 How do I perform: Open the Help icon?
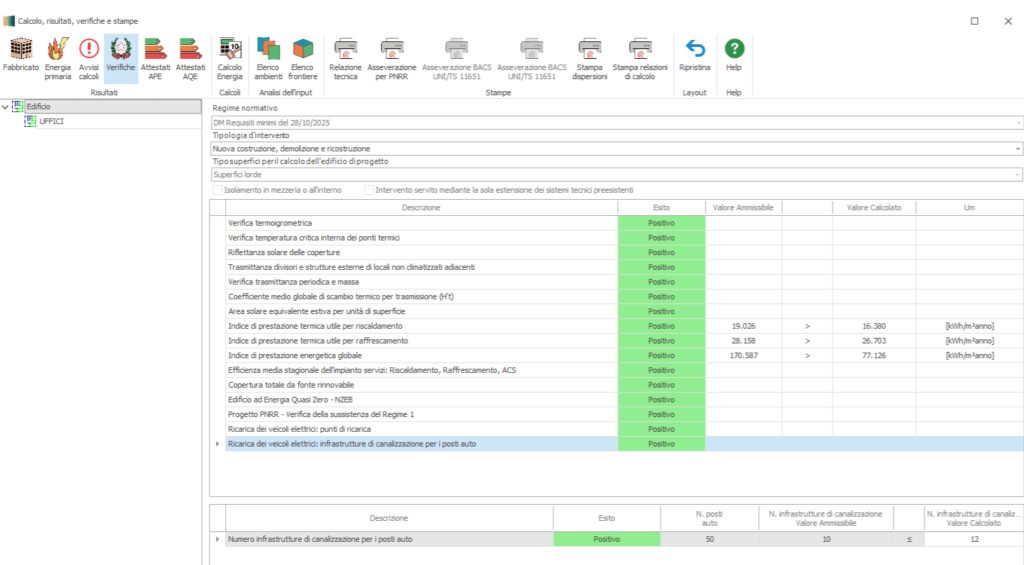[x=734, y=49]
